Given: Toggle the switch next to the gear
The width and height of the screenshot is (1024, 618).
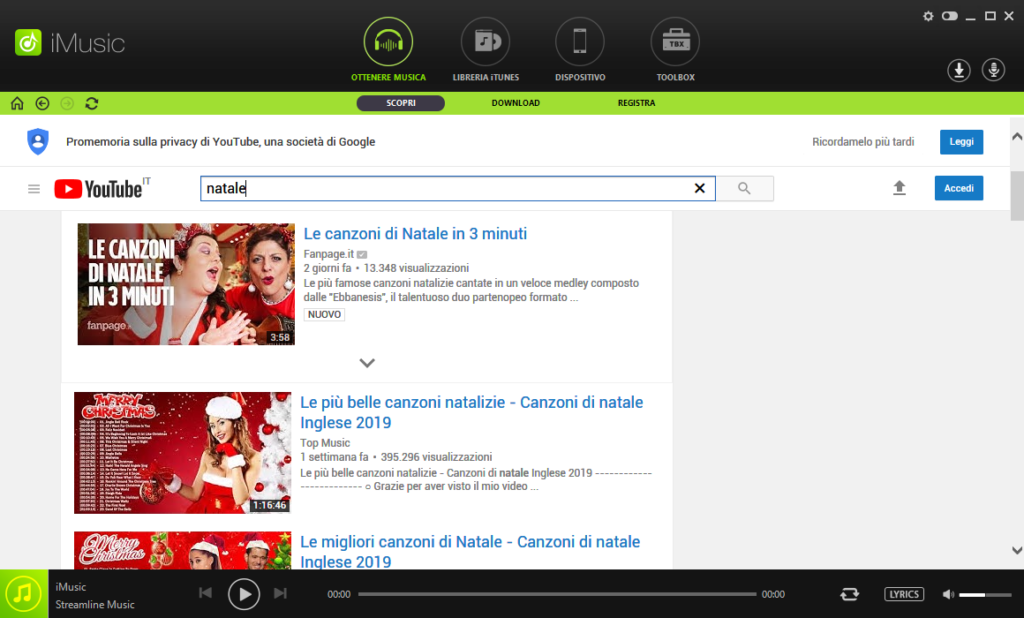Looking at the screenshot, I should click(x=950, y=16).
